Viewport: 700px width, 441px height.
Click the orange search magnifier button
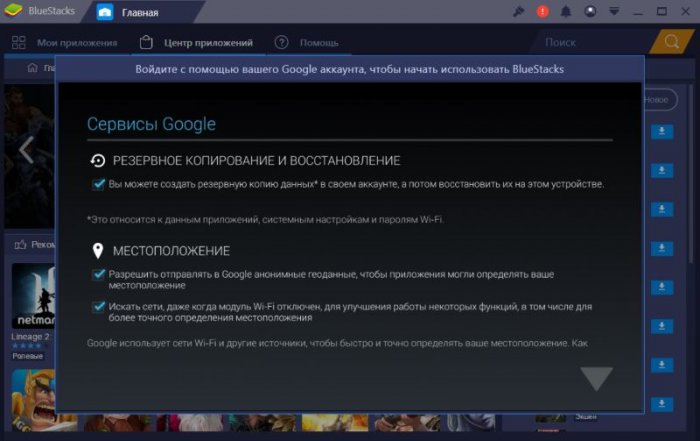coord(671,42)
